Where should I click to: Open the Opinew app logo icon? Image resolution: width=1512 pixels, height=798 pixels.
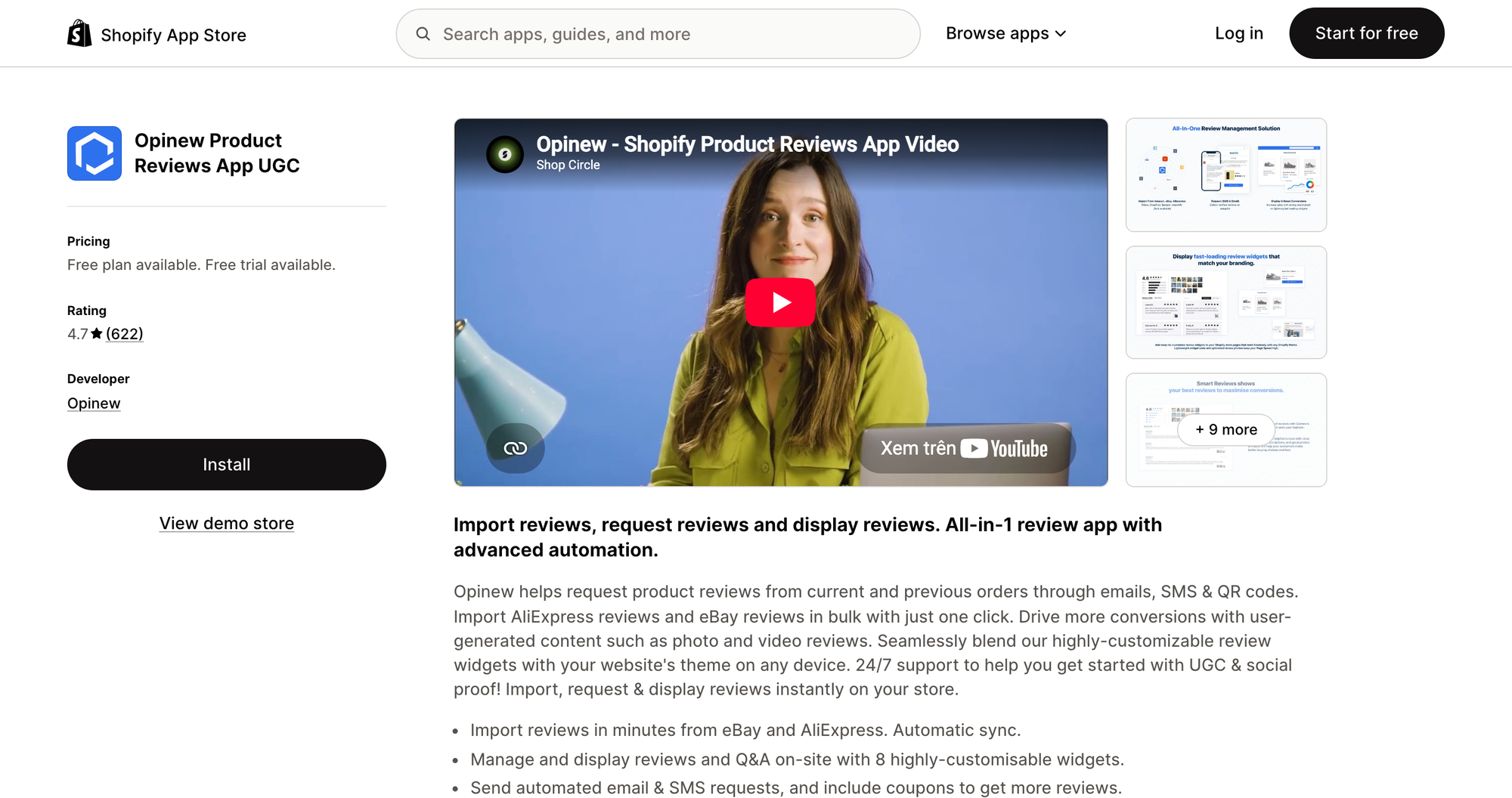pyautogui.click(x=94, y=153)
